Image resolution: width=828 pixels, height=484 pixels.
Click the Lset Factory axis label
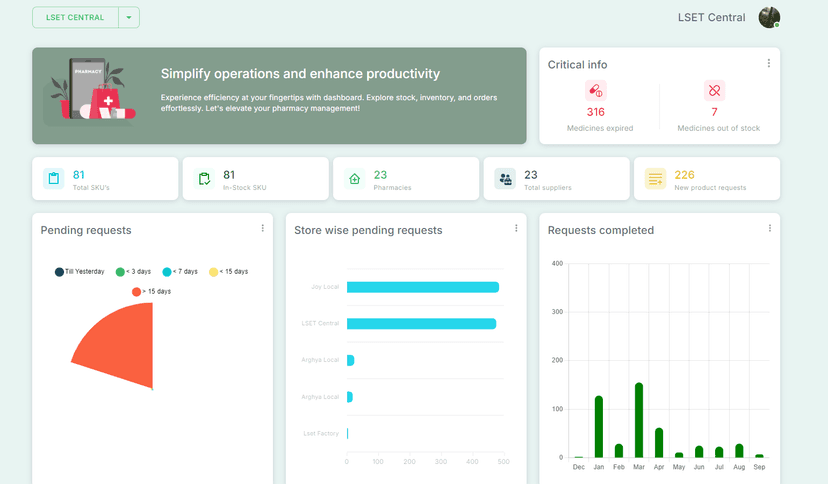(x=321, y=433)
